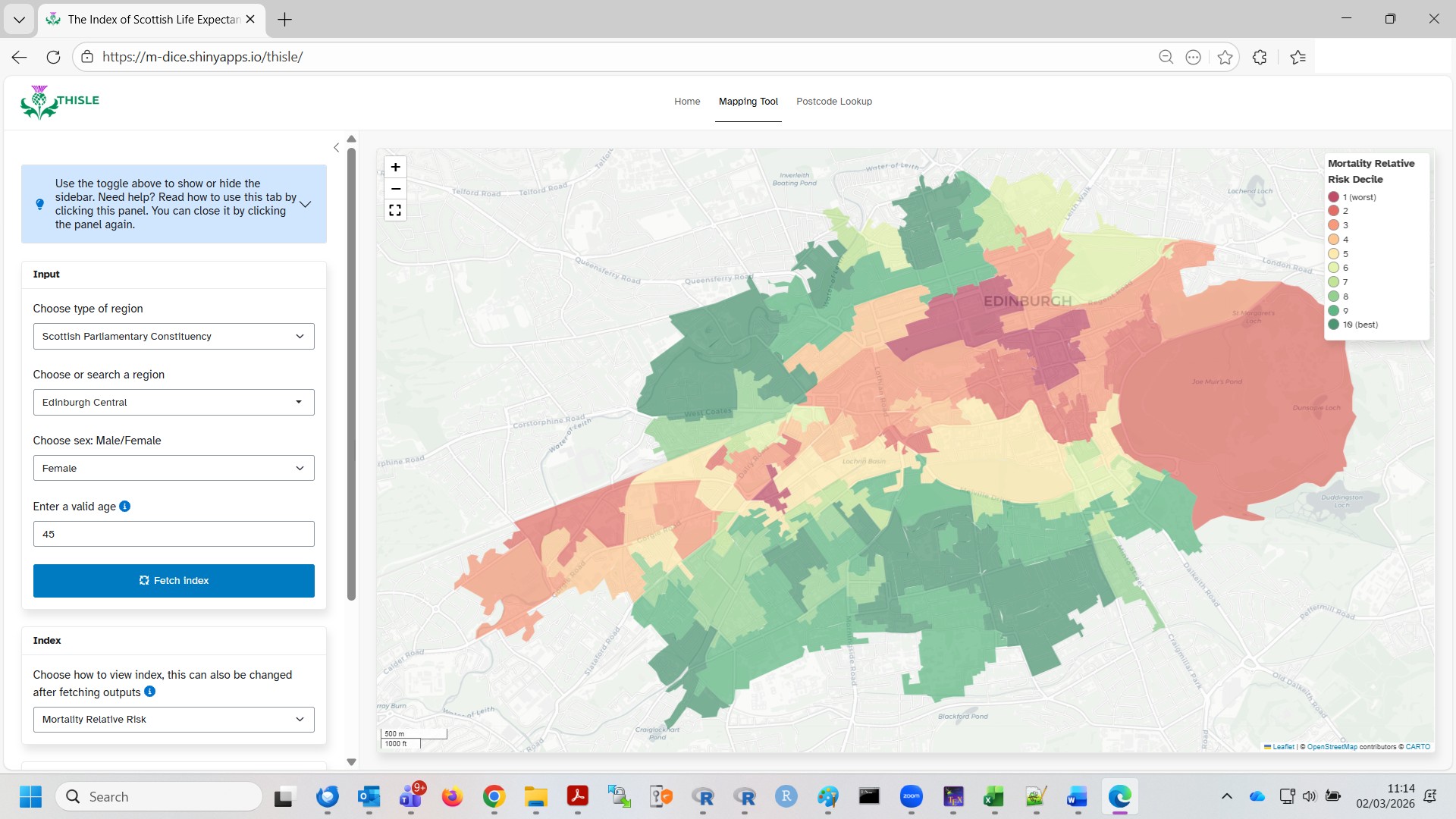Open the OpenStreetMap attribution link
This screenshot has height=819, width=1456.
coord(1332,746)
